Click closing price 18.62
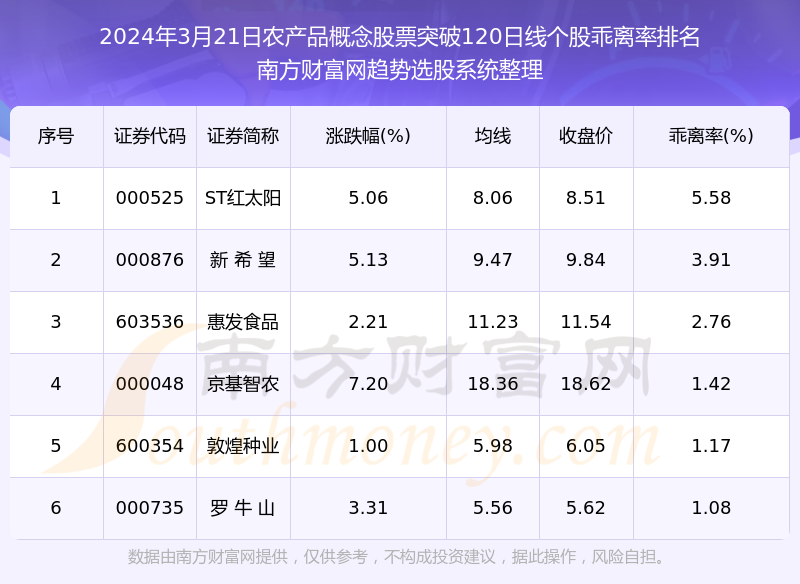 tap(586, 384)
